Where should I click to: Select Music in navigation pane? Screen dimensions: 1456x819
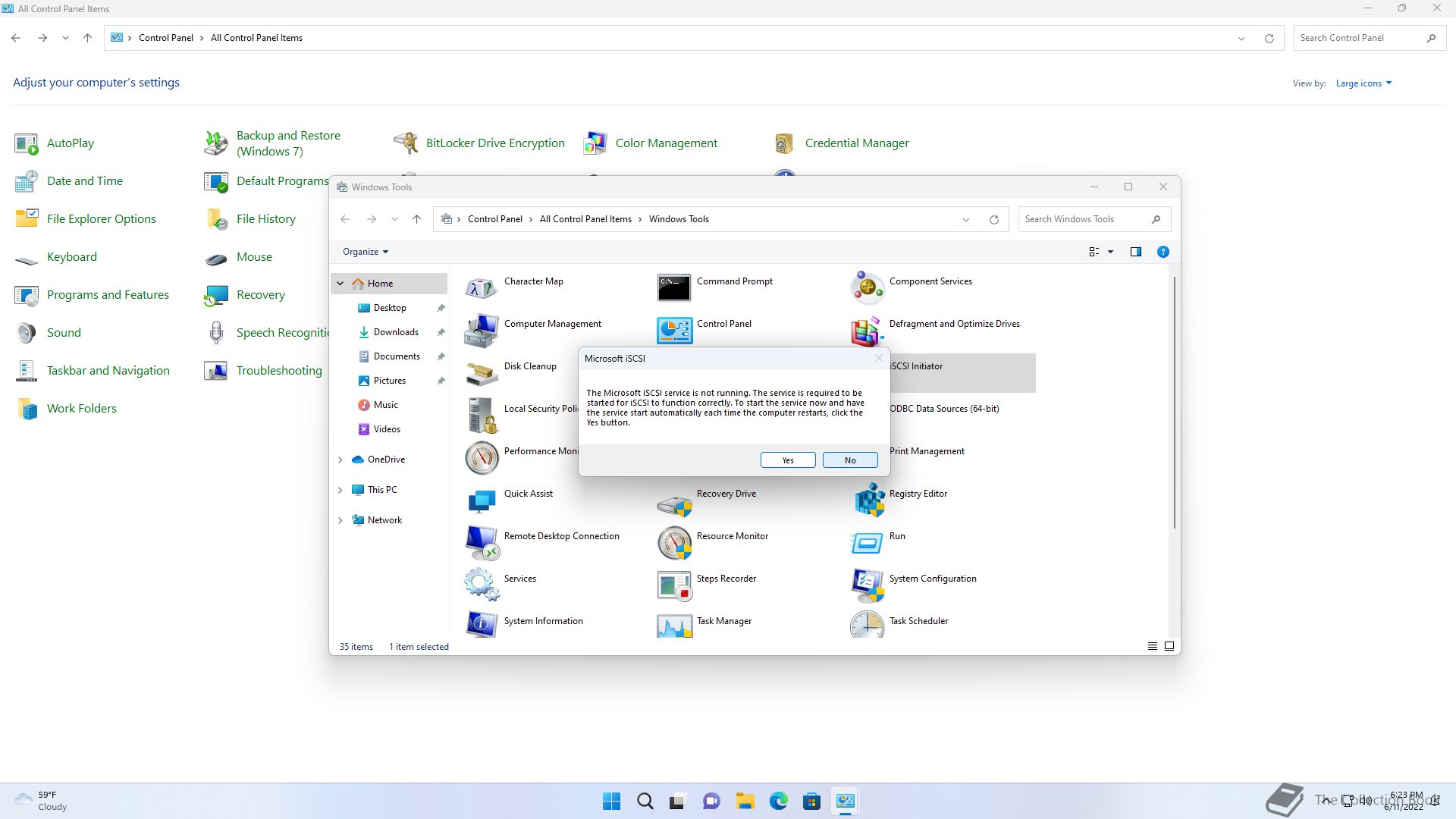coord(385,405)
